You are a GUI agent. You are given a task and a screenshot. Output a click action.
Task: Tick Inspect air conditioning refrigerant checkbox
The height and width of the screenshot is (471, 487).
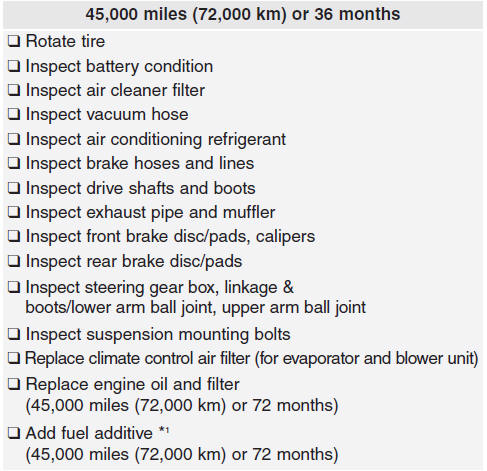[14, 139]
